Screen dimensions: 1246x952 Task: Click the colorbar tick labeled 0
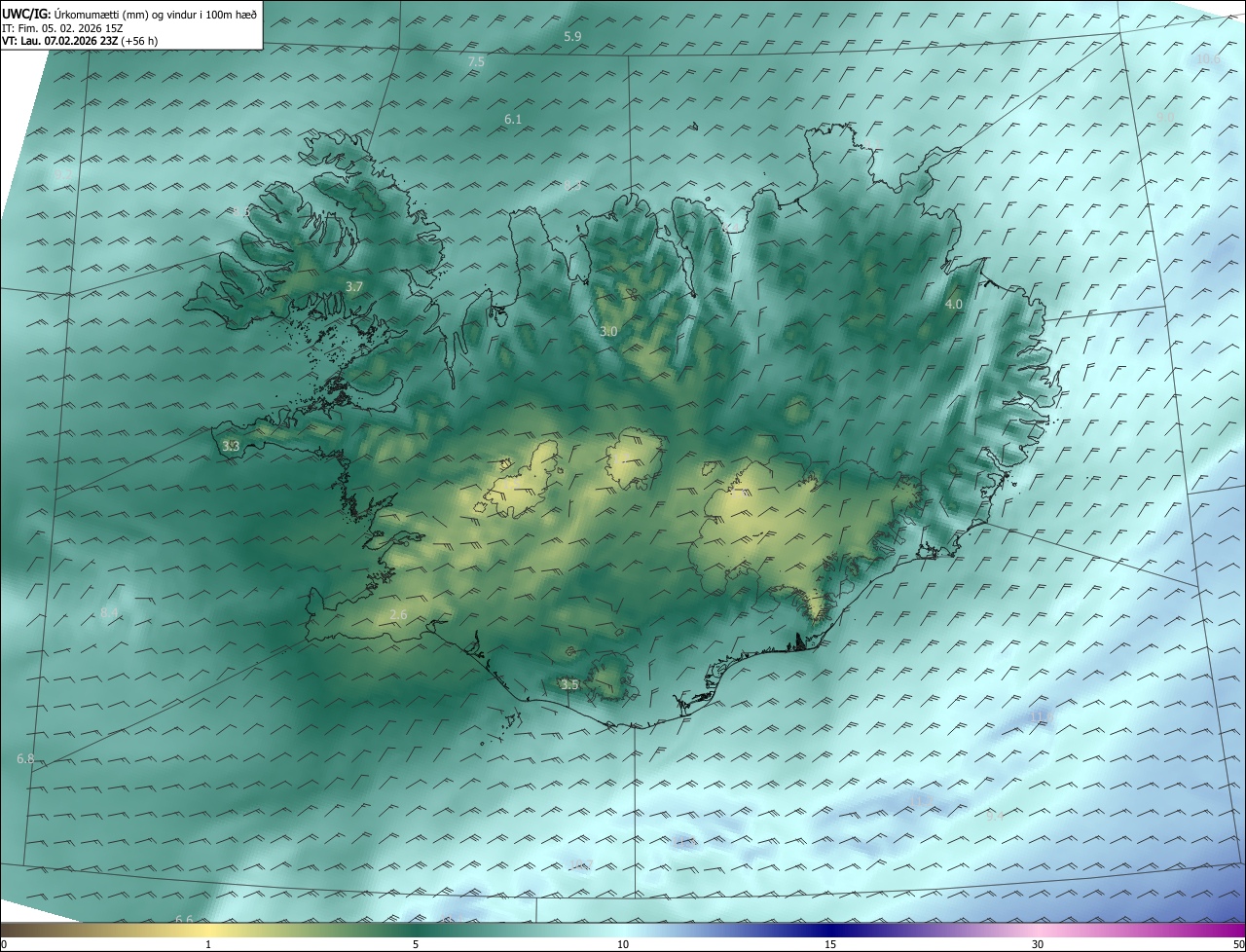pos(4,944)
